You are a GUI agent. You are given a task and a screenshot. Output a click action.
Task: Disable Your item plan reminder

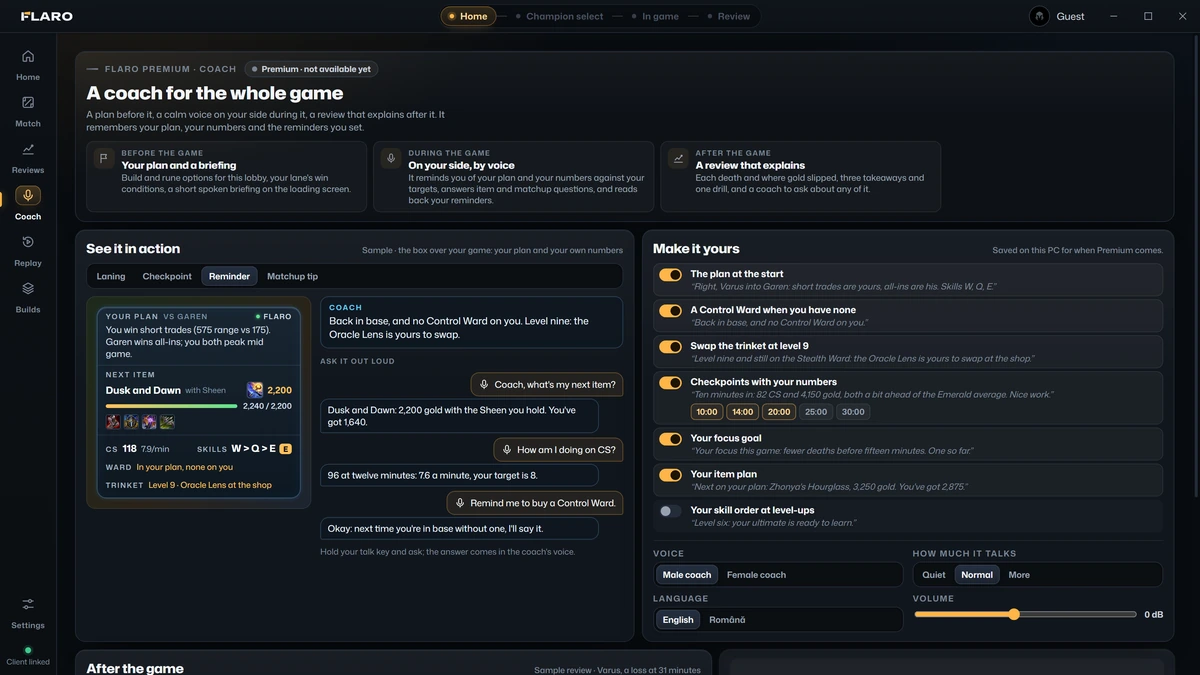(670, 475)
